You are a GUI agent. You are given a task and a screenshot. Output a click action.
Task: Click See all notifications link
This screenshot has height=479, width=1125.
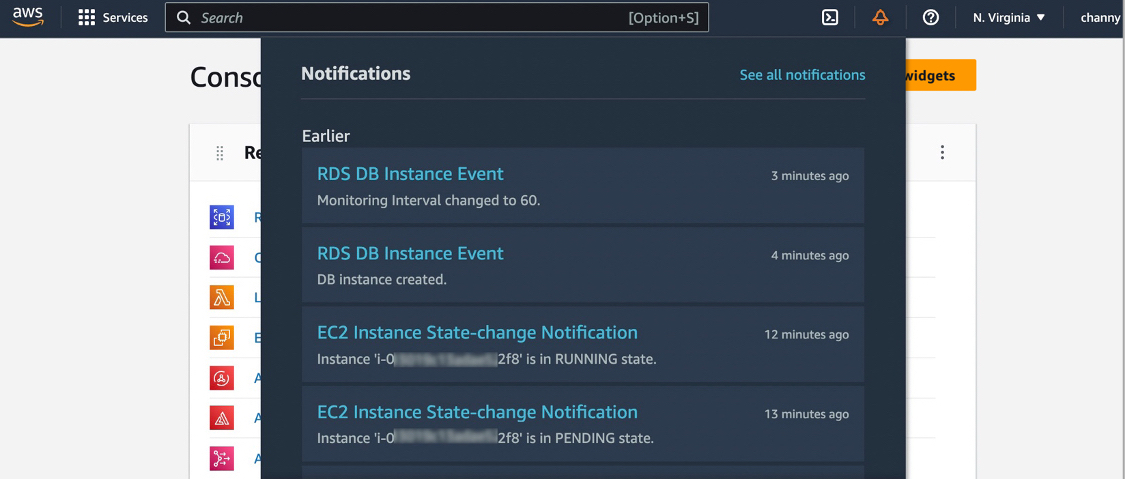(x=802, y=75)
